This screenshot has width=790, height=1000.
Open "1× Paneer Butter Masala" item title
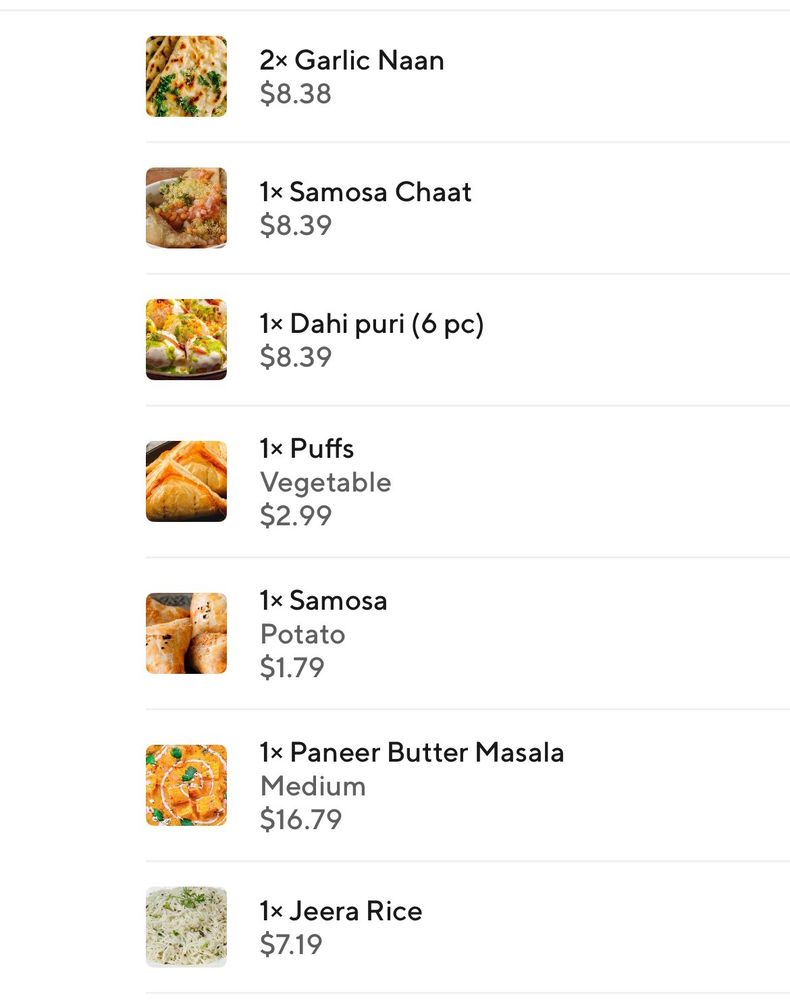(x=411, y=752)
